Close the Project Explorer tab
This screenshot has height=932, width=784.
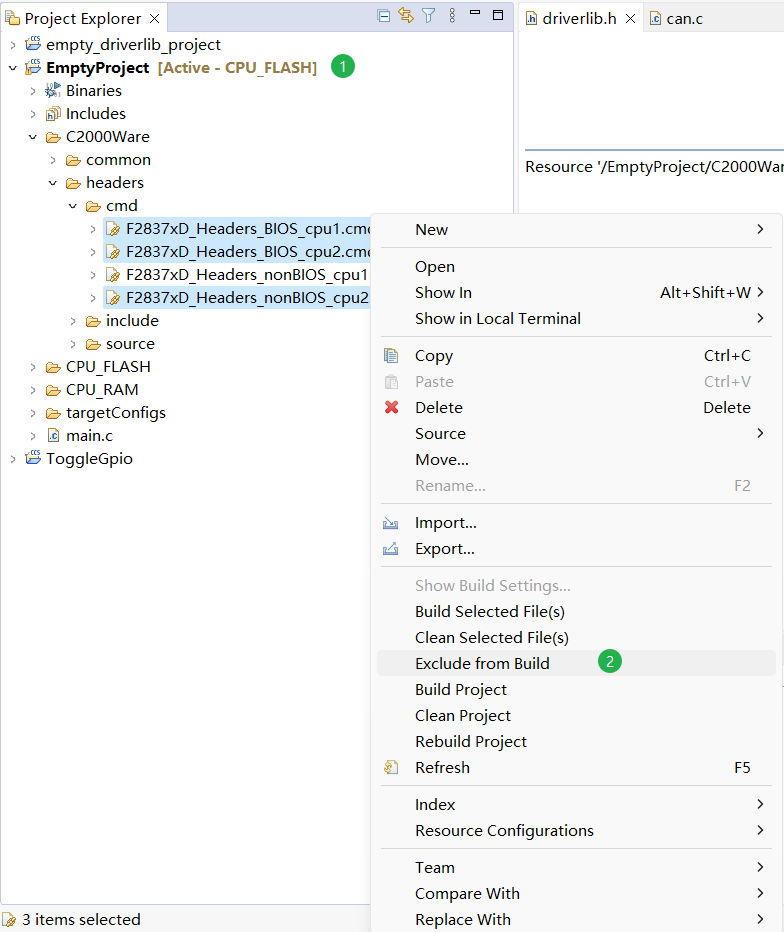click(154, 18)
